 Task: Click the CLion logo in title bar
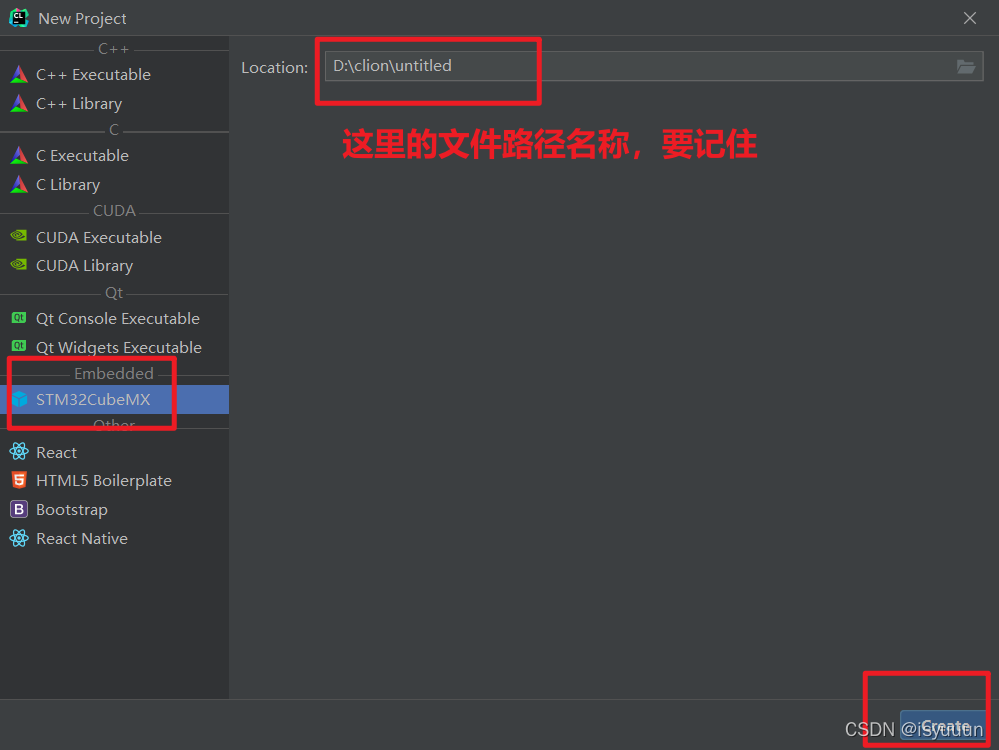pyautogui.click(x=19, y=18)
